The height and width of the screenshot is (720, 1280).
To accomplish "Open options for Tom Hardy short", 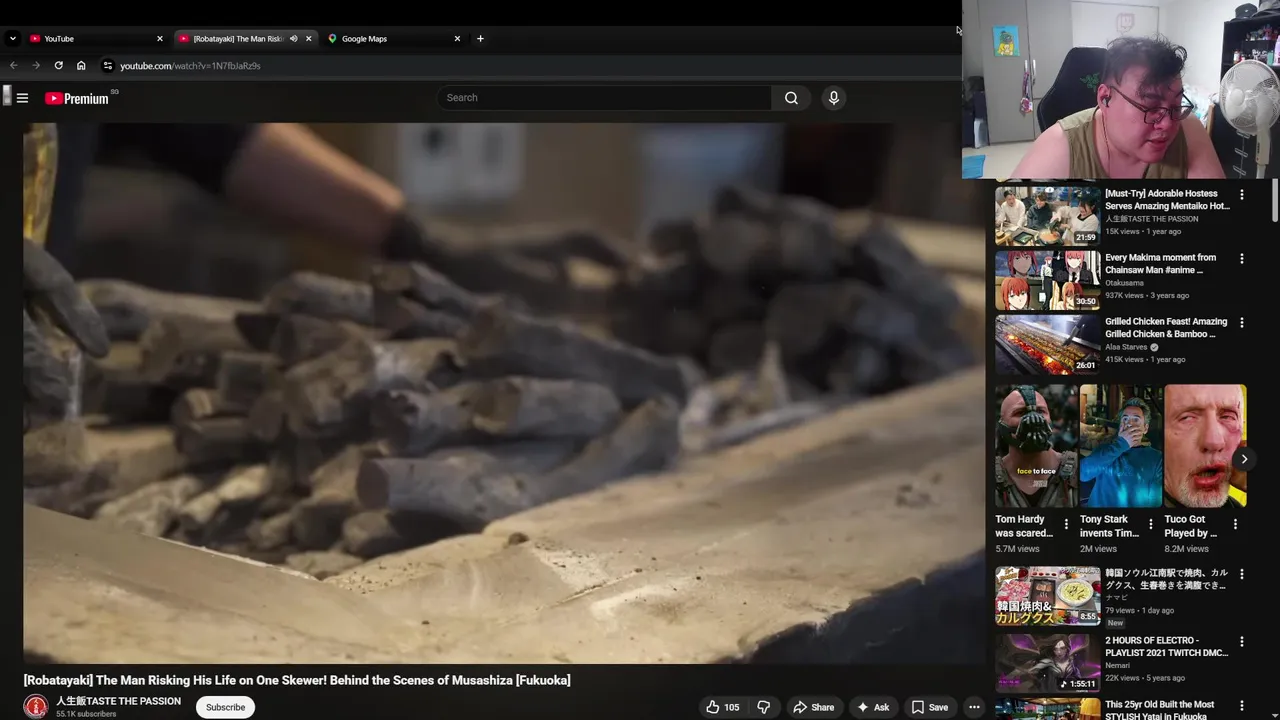I will pyautogui.click(x=1066, y=524).
